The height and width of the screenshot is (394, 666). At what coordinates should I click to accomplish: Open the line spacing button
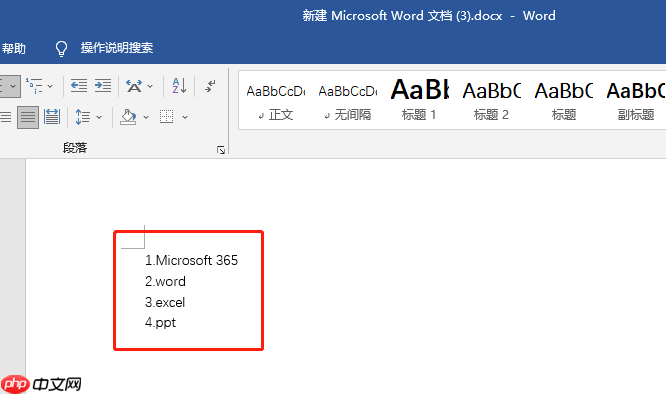click(x=82, y=117)
